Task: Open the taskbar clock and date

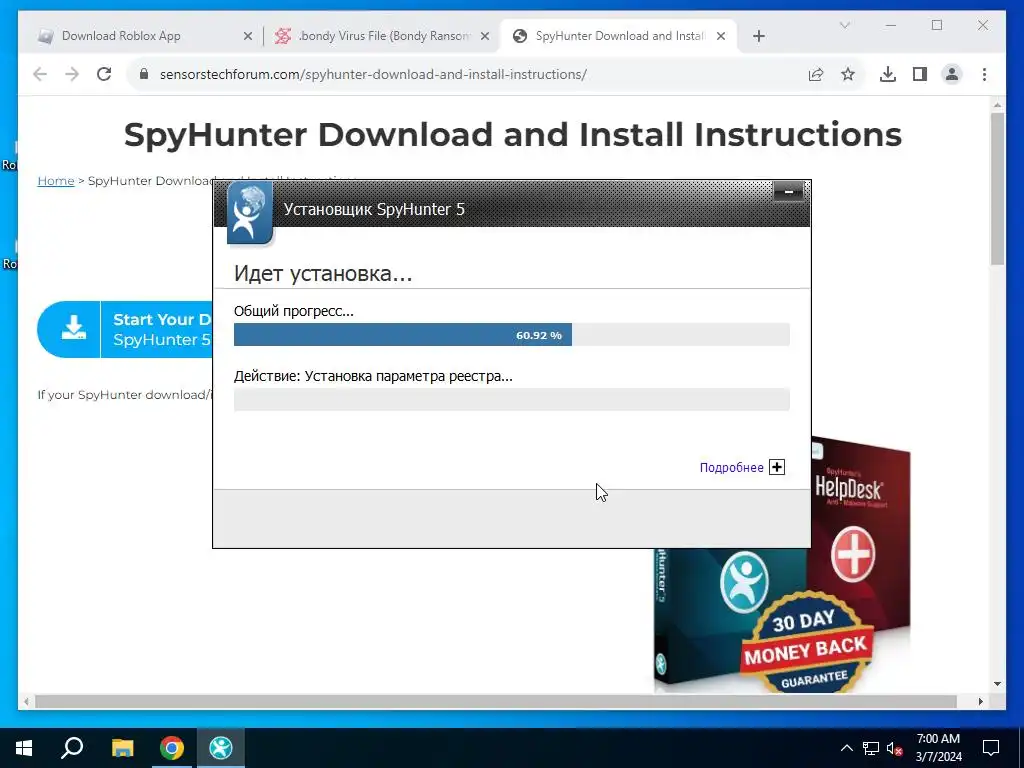Action: point(938,748)
